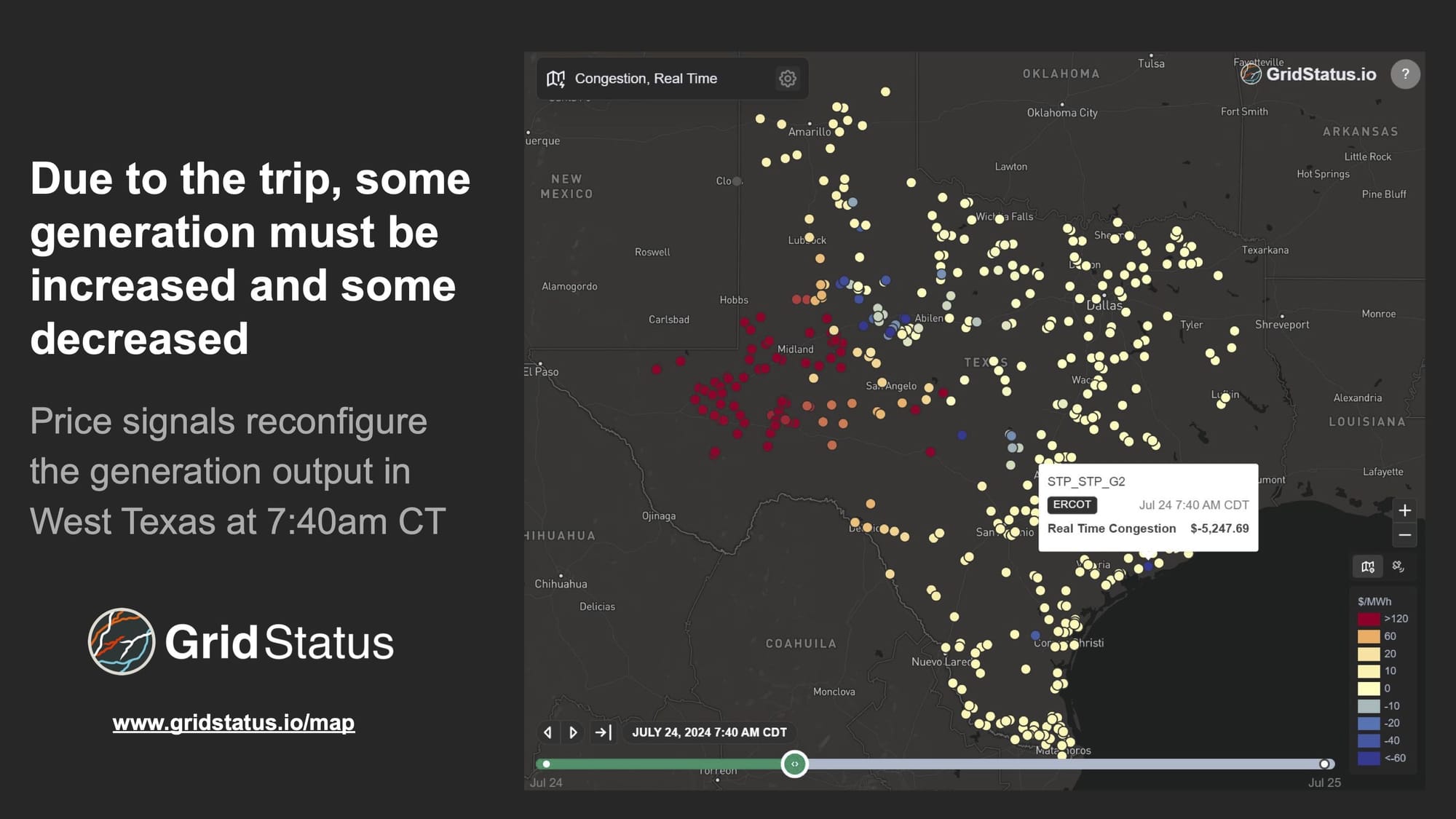Screen dimensions: 1456x819
Task: Click the timeline end marker at Jul 25
Action: (x=1324, y=764)
